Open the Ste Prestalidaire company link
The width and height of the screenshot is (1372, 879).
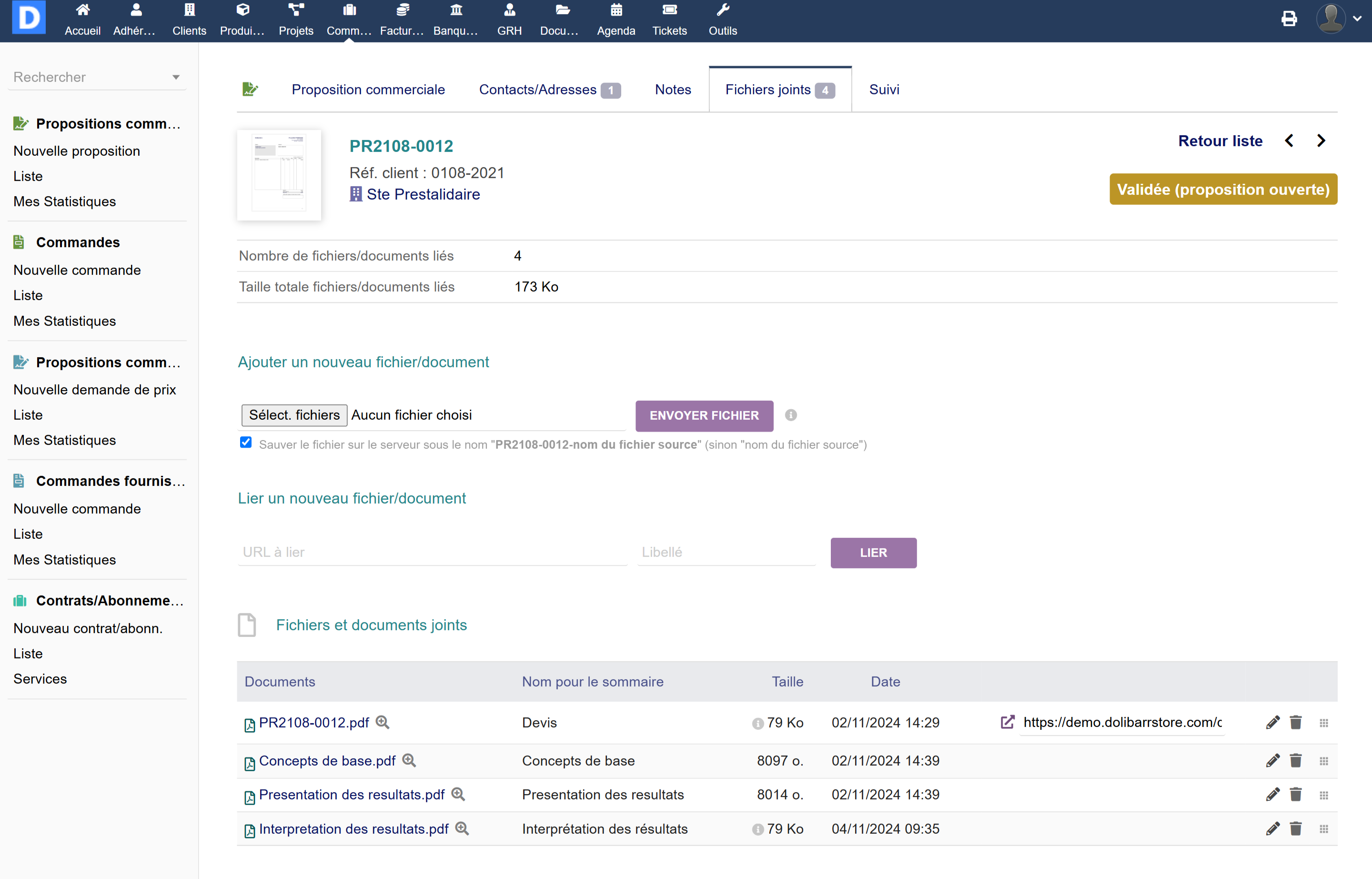[423, 194]
